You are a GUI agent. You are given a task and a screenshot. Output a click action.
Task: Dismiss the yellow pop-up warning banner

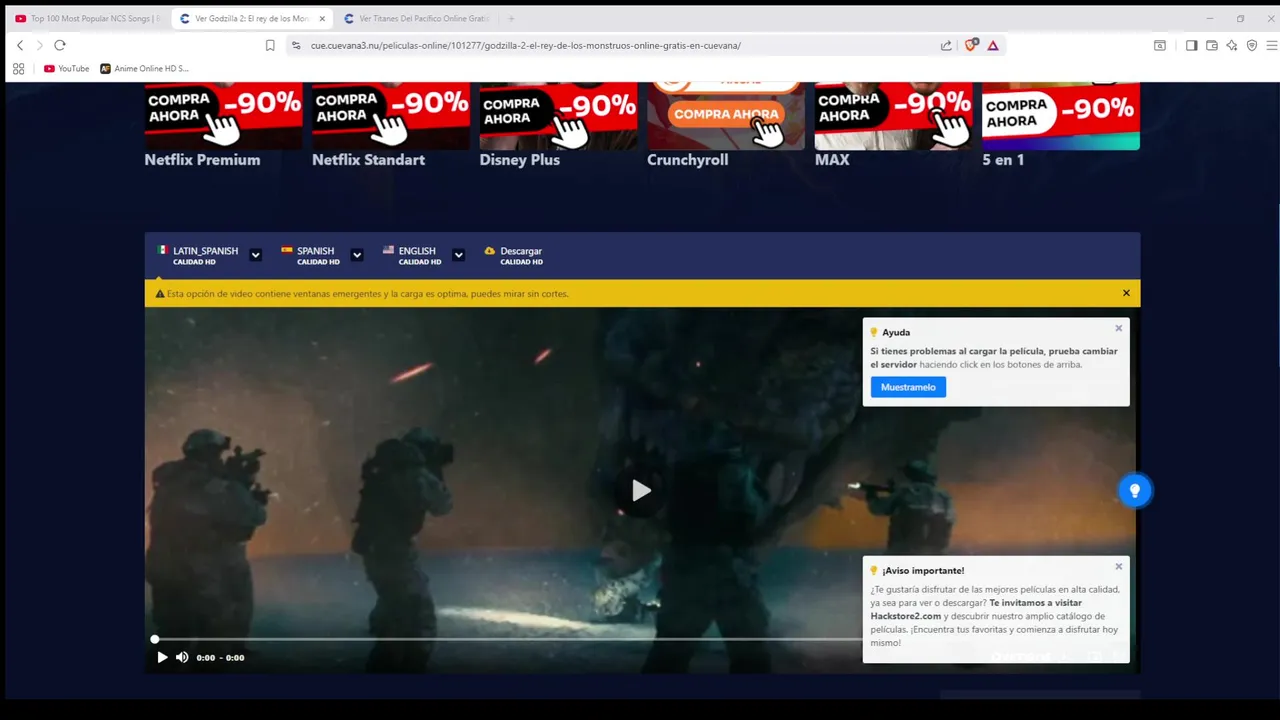[x=1126, y=293]
